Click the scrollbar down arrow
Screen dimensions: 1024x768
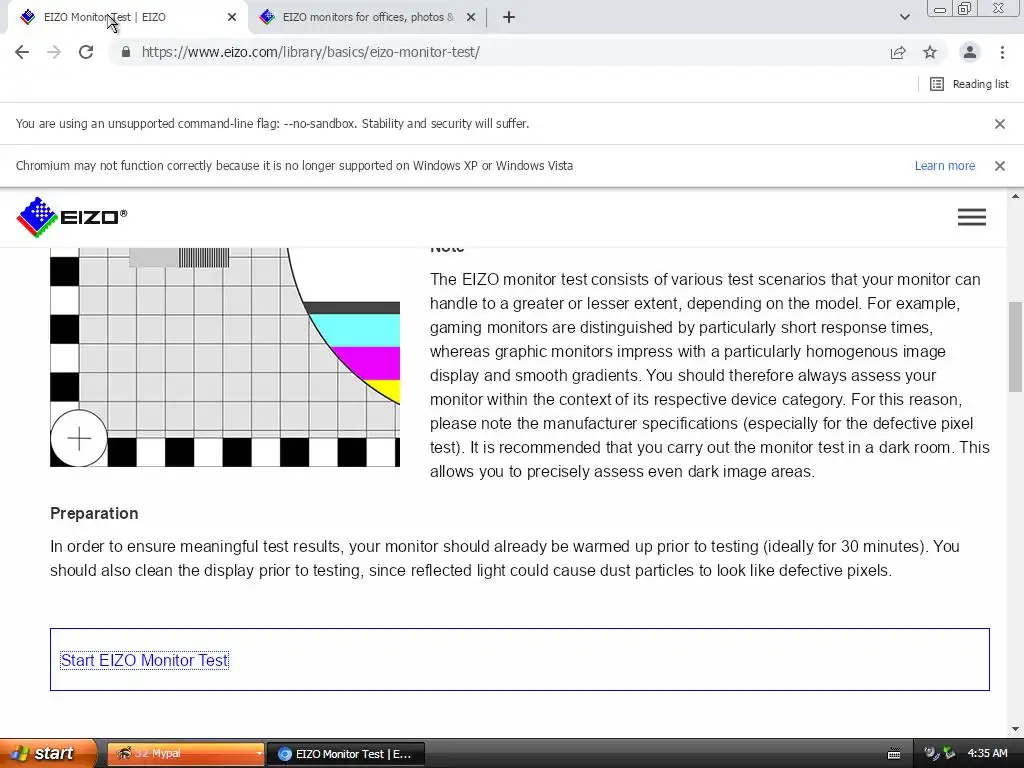pyautogui.click(x=1015, y=729)
